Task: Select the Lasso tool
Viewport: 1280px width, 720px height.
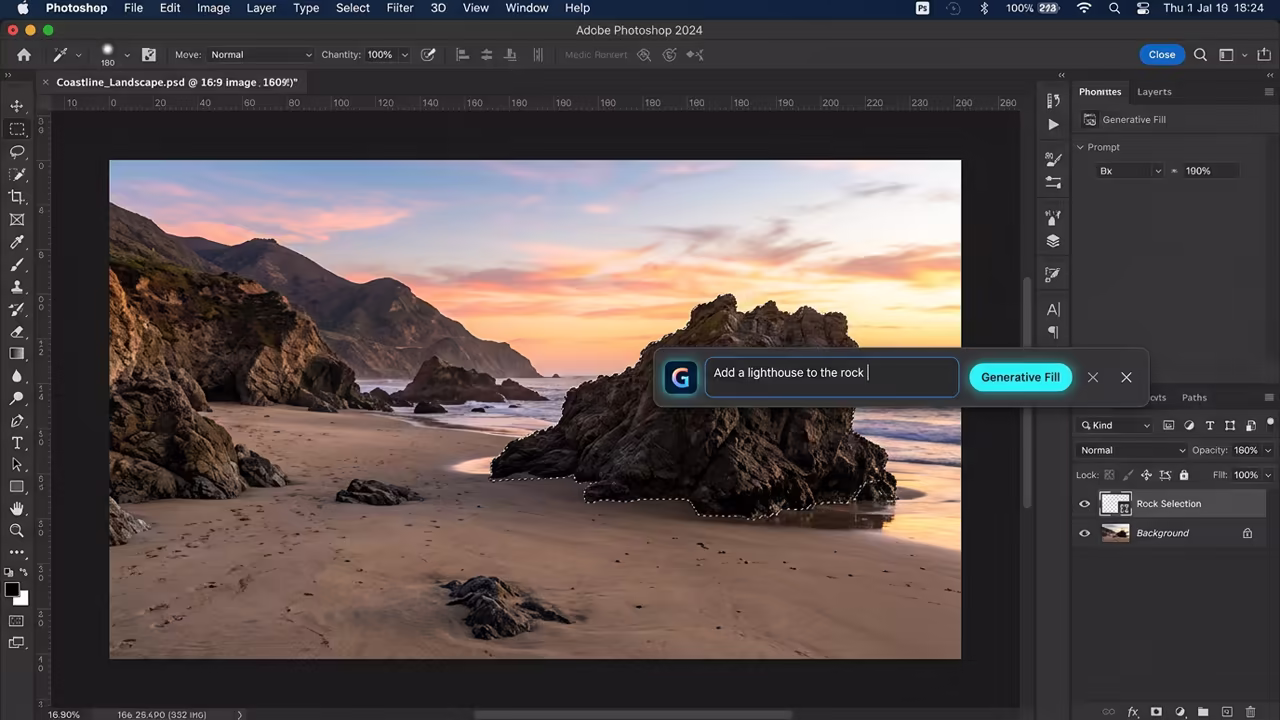Action: [x=17, y=152]
